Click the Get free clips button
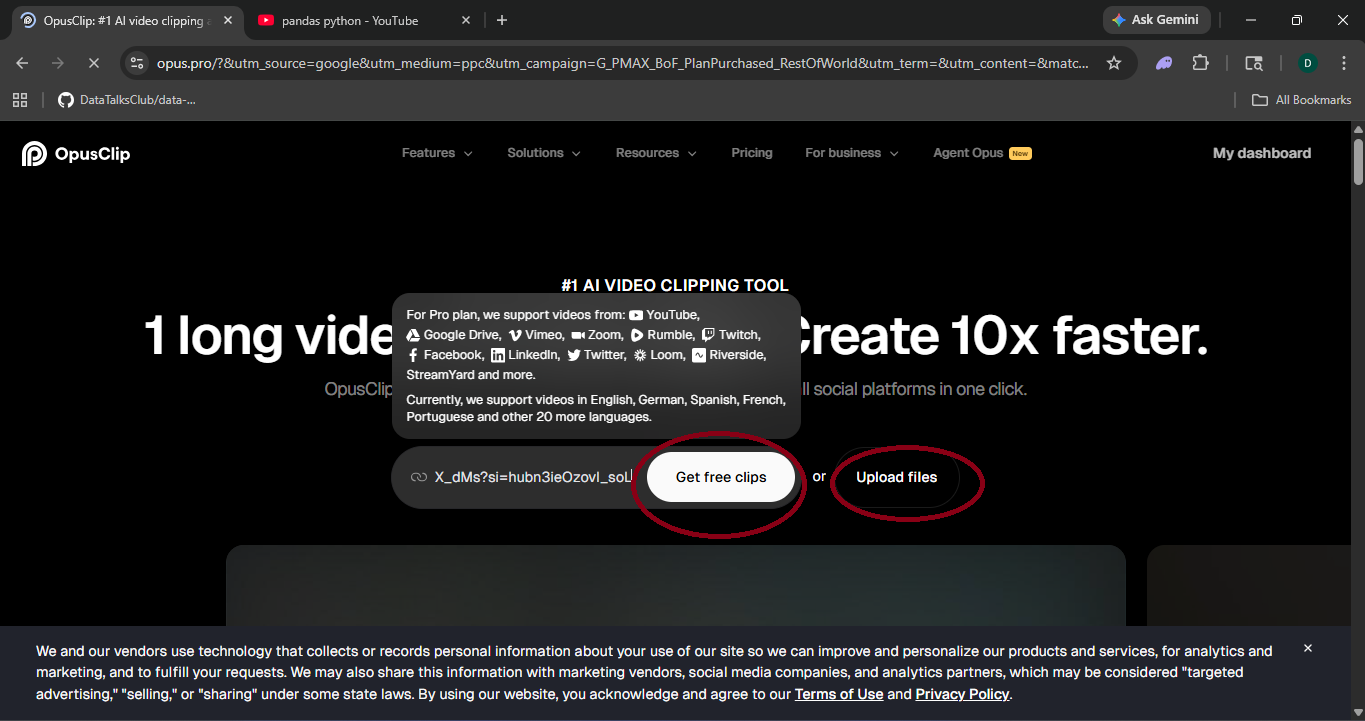The width and height of the screenshot is (1365, 721). [x=721, y=477]
